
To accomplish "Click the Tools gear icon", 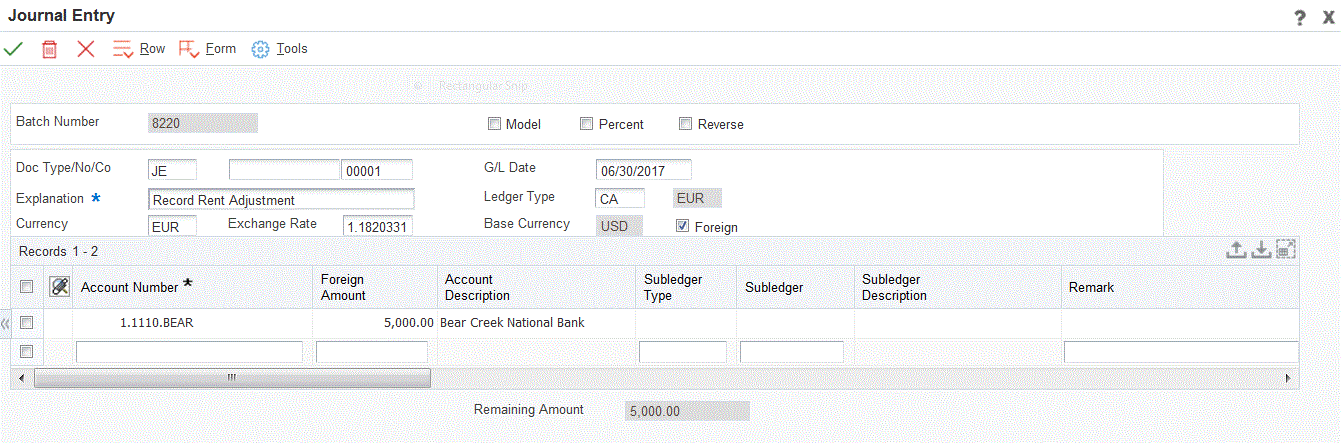I will (261, 49).
